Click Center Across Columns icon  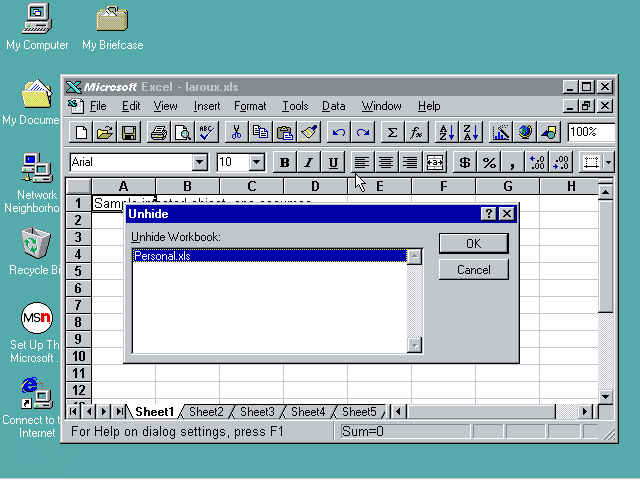pyautogui.click(x=434, y=162)
